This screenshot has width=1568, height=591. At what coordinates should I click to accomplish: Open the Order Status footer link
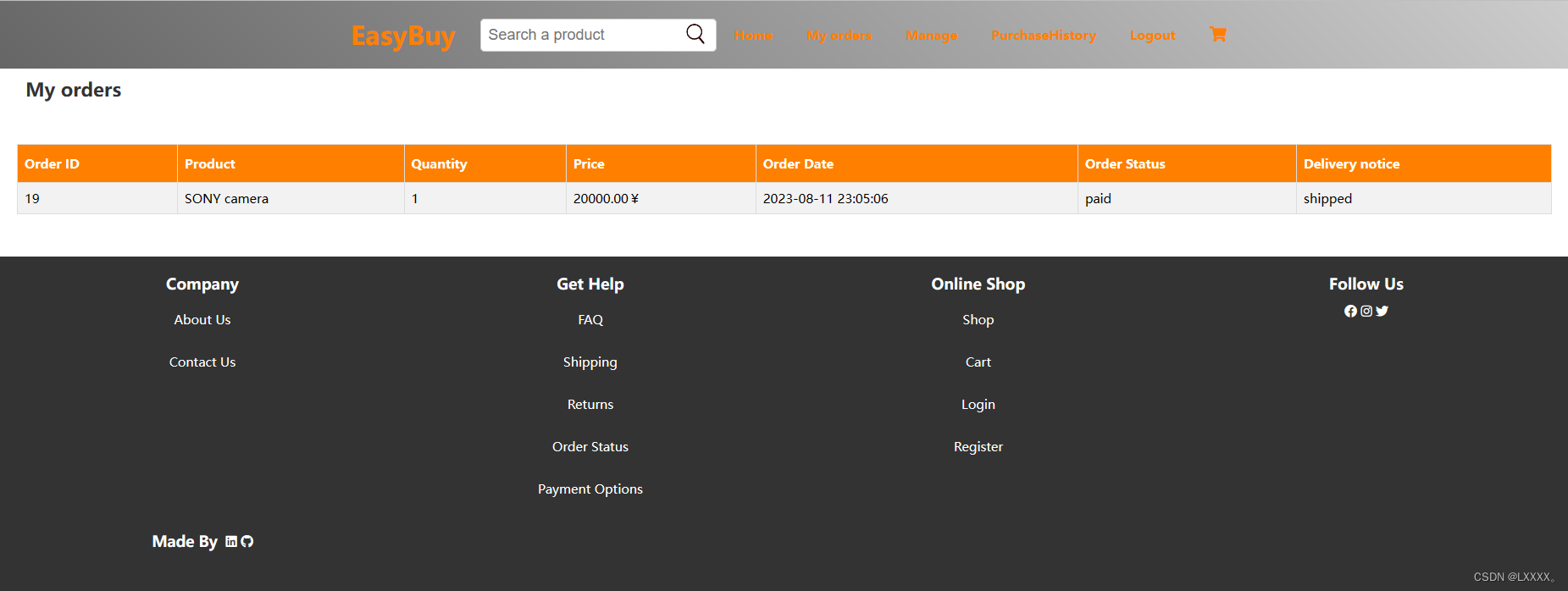click(590, 446)
